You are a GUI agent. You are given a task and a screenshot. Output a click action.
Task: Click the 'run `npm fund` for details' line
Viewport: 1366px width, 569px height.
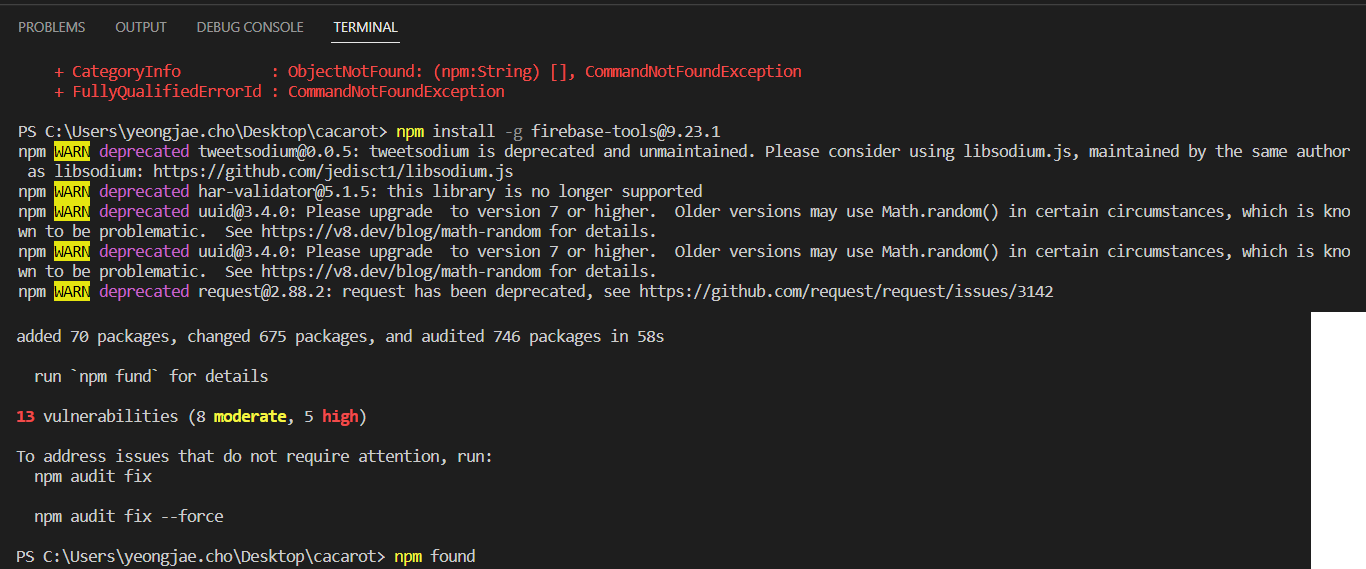[x=151, y=376]
